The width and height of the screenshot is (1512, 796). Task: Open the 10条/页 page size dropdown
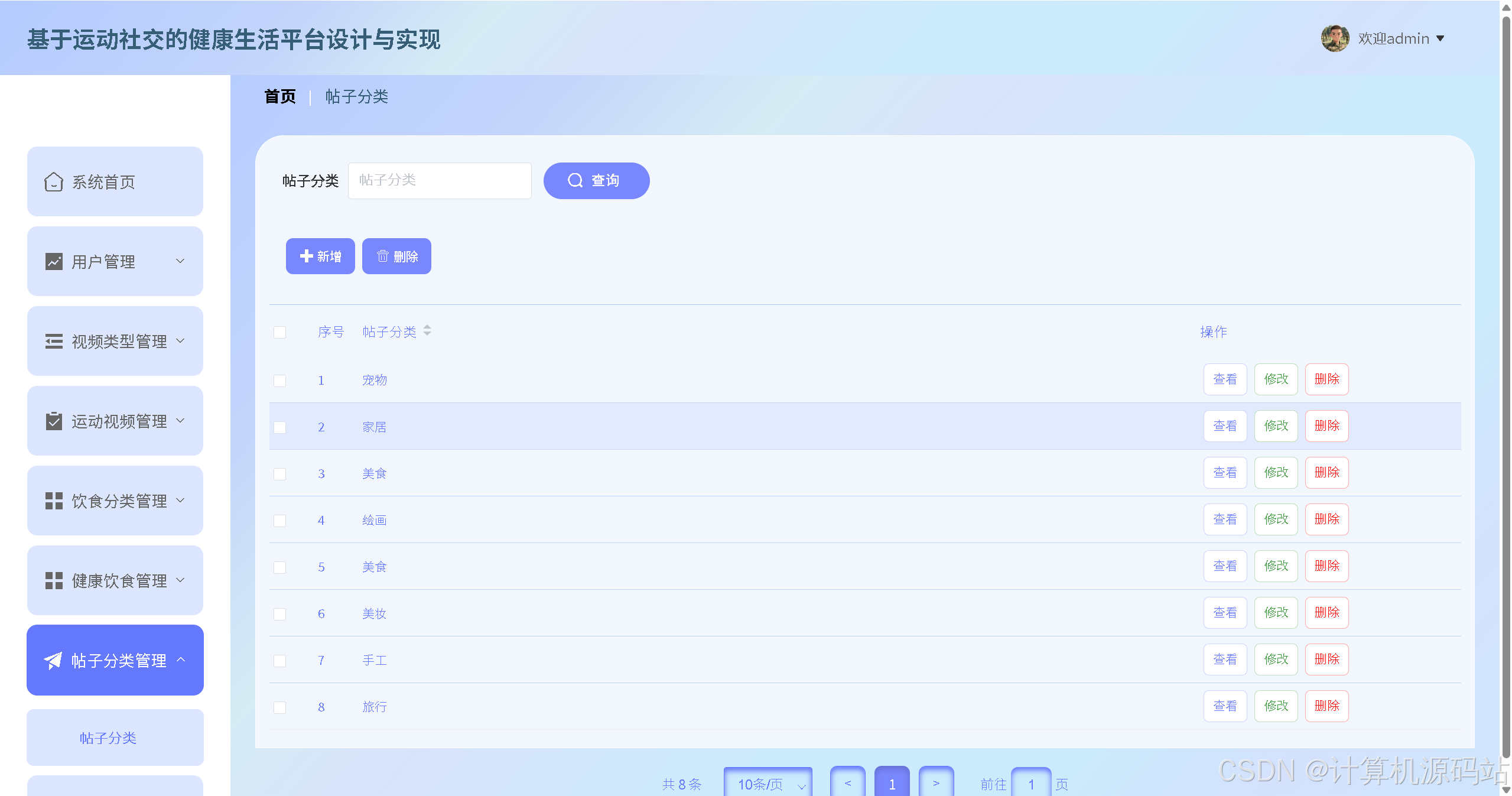[768, 783]
